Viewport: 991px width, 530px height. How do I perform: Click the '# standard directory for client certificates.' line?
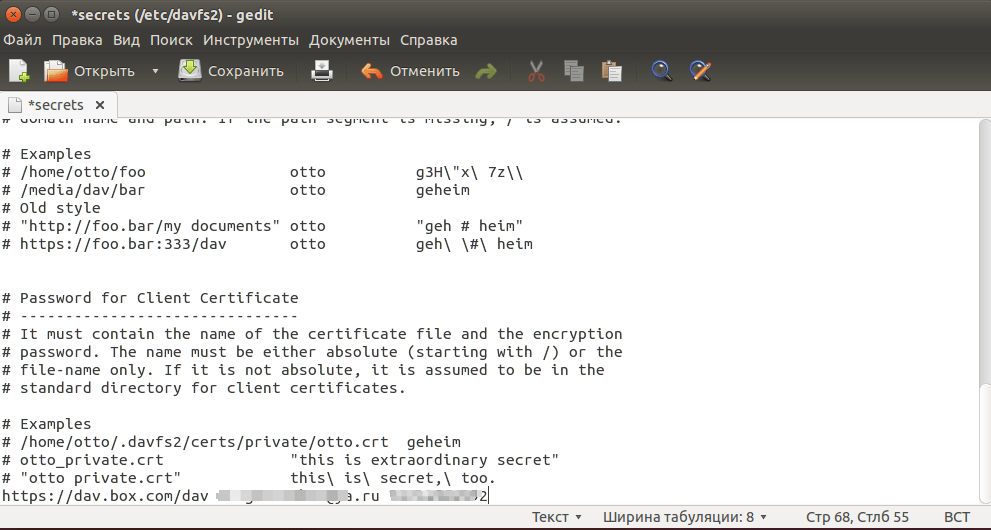pos(204,388)
